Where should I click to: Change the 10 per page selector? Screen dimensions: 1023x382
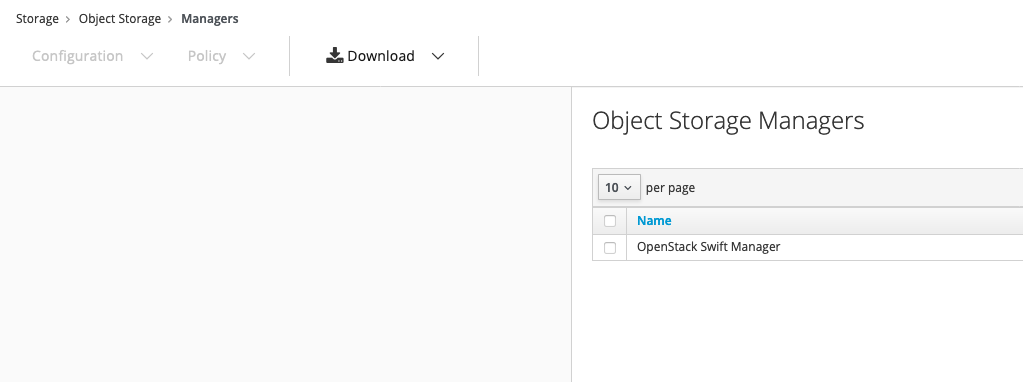click(x=619, y=188)
